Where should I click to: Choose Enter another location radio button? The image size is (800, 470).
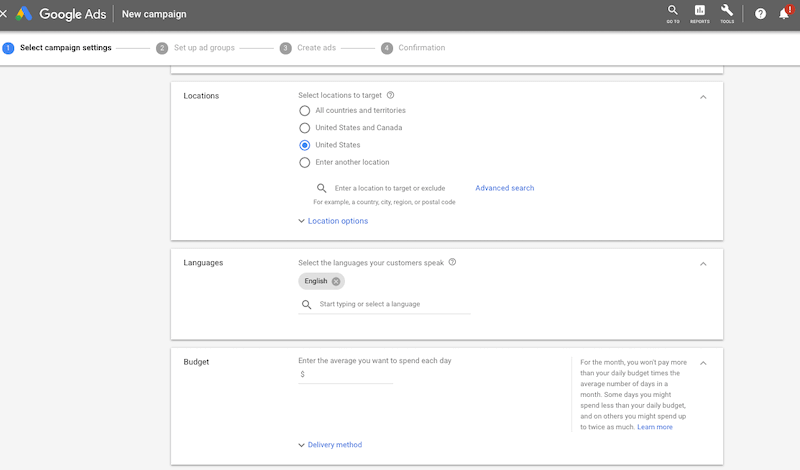[305, 163]
